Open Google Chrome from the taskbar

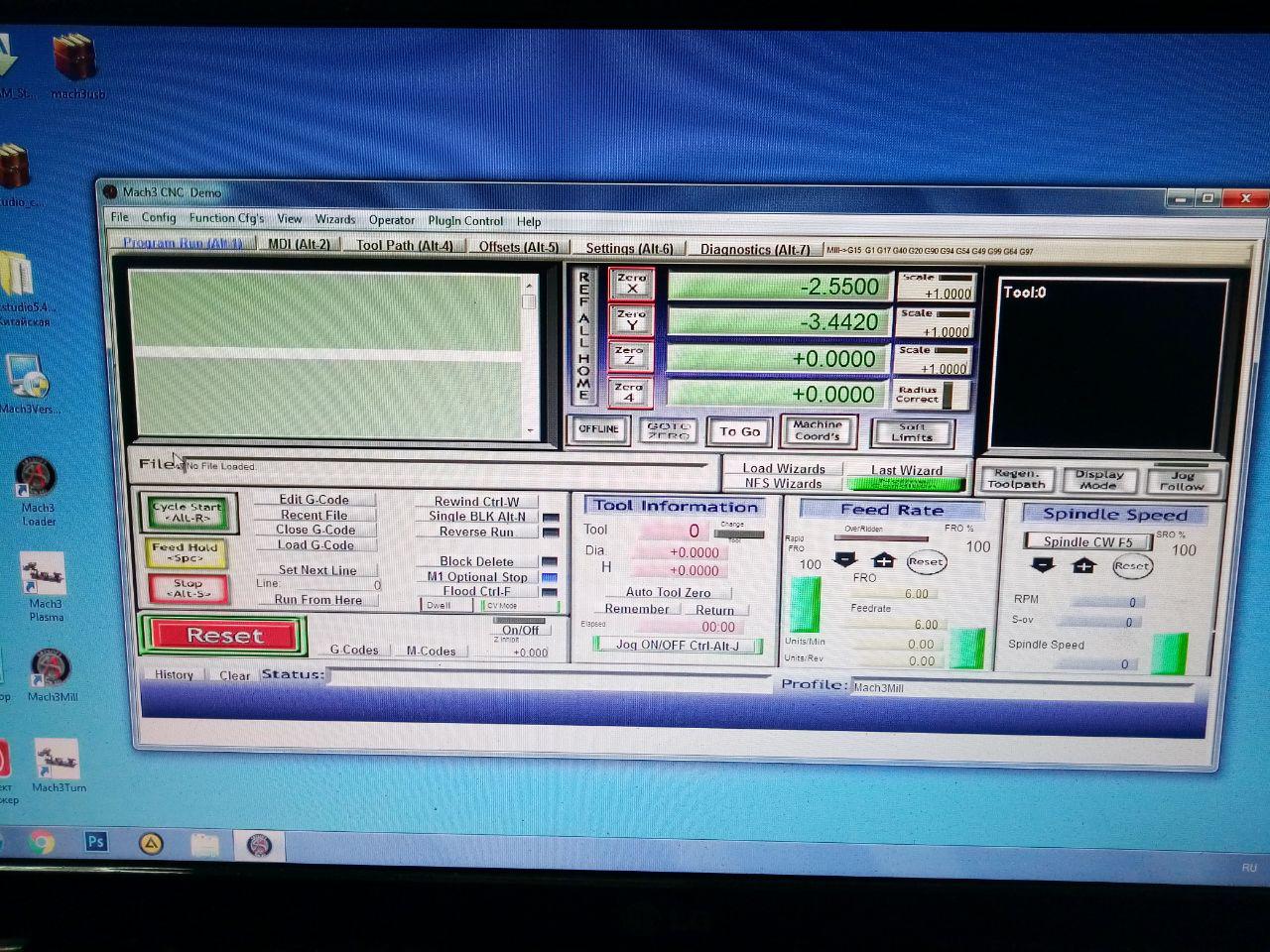point(42,843)
